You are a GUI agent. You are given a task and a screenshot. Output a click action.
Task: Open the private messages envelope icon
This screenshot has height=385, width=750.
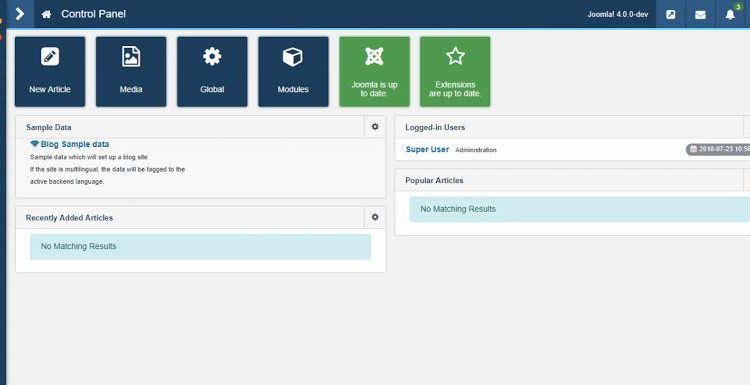coord(700,14)
